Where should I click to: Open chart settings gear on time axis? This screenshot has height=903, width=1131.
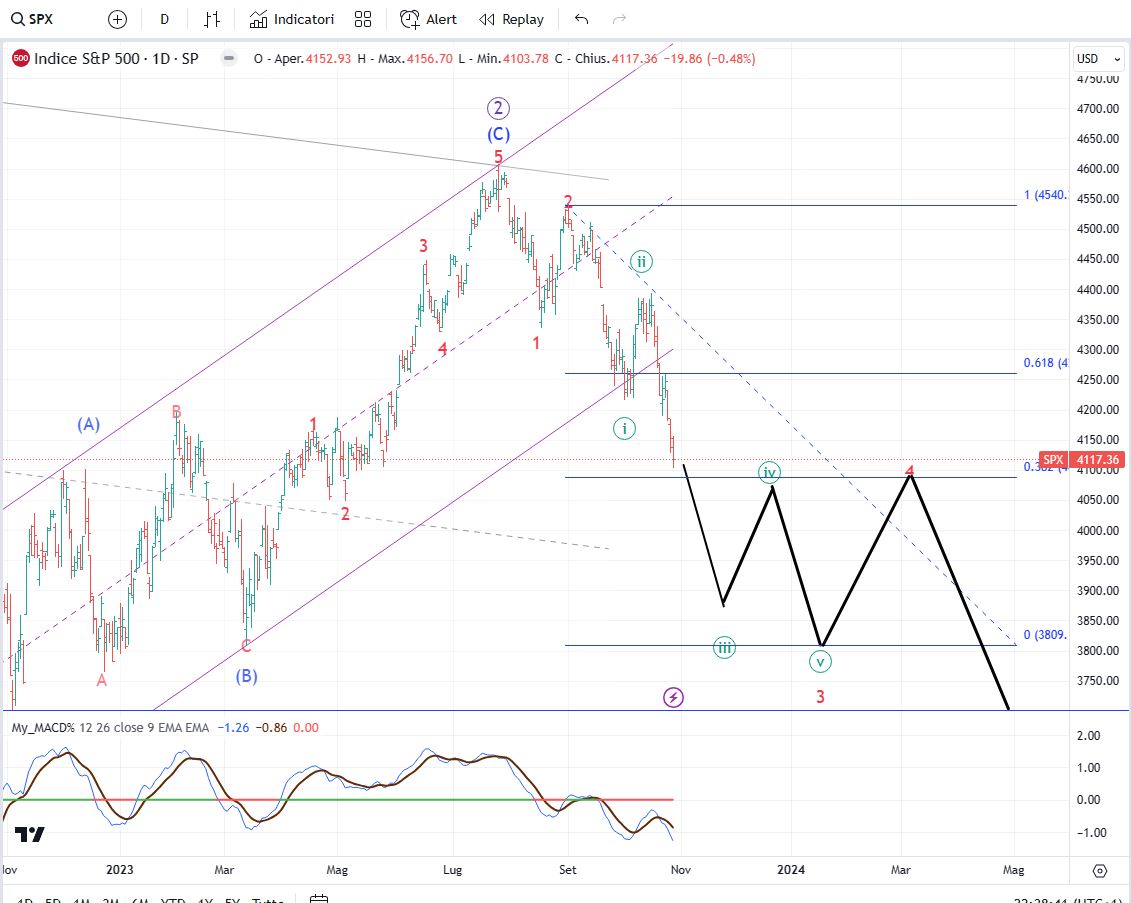[x=1099, y=871]
